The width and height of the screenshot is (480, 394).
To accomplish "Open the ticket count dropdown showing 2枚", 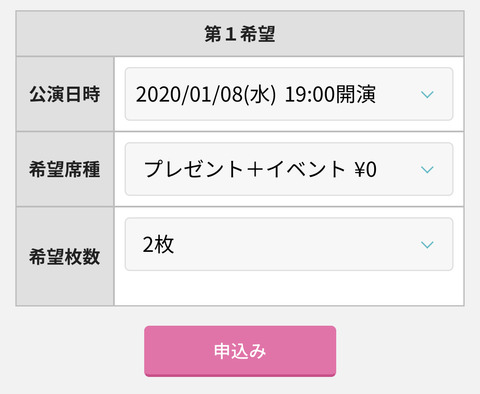I will pyautogui.click(x=289, y=244).
